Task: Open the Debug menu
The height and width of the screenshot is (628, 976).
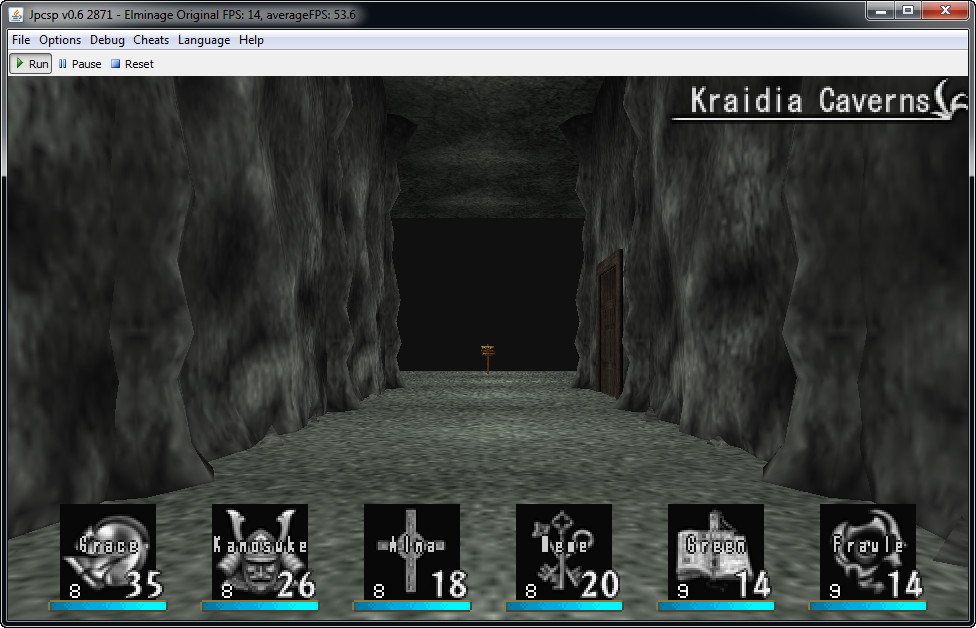Action: coord(107,40)
